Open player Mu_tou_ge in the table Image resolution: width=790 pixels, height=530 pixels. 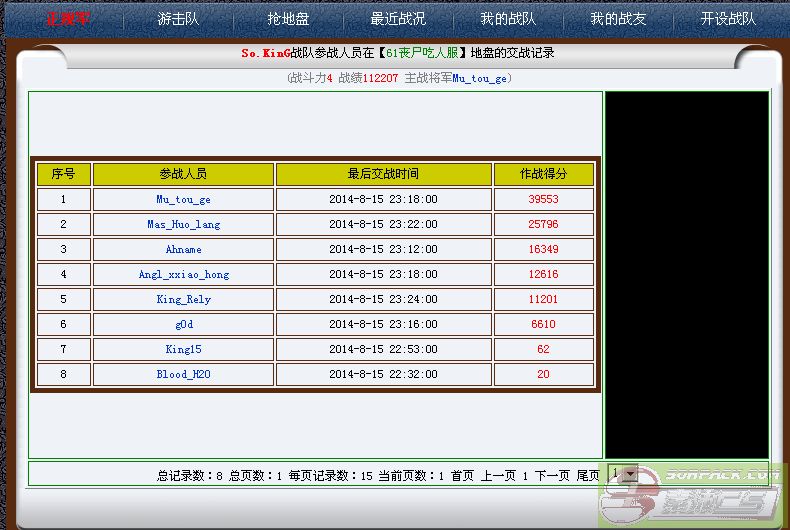pyautogui.click(x=183, y=199)
